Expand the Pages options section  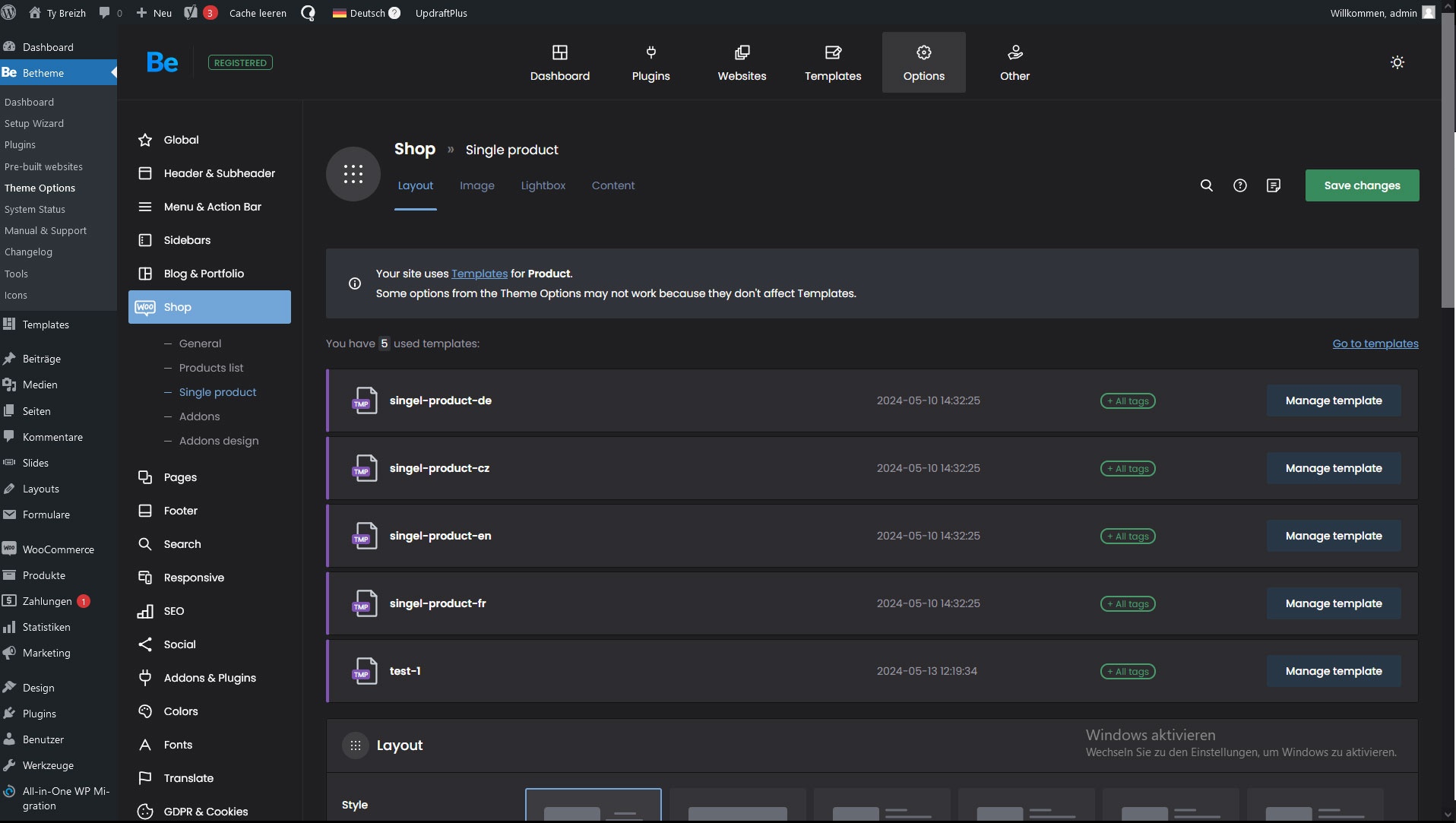tap(210, 477)
